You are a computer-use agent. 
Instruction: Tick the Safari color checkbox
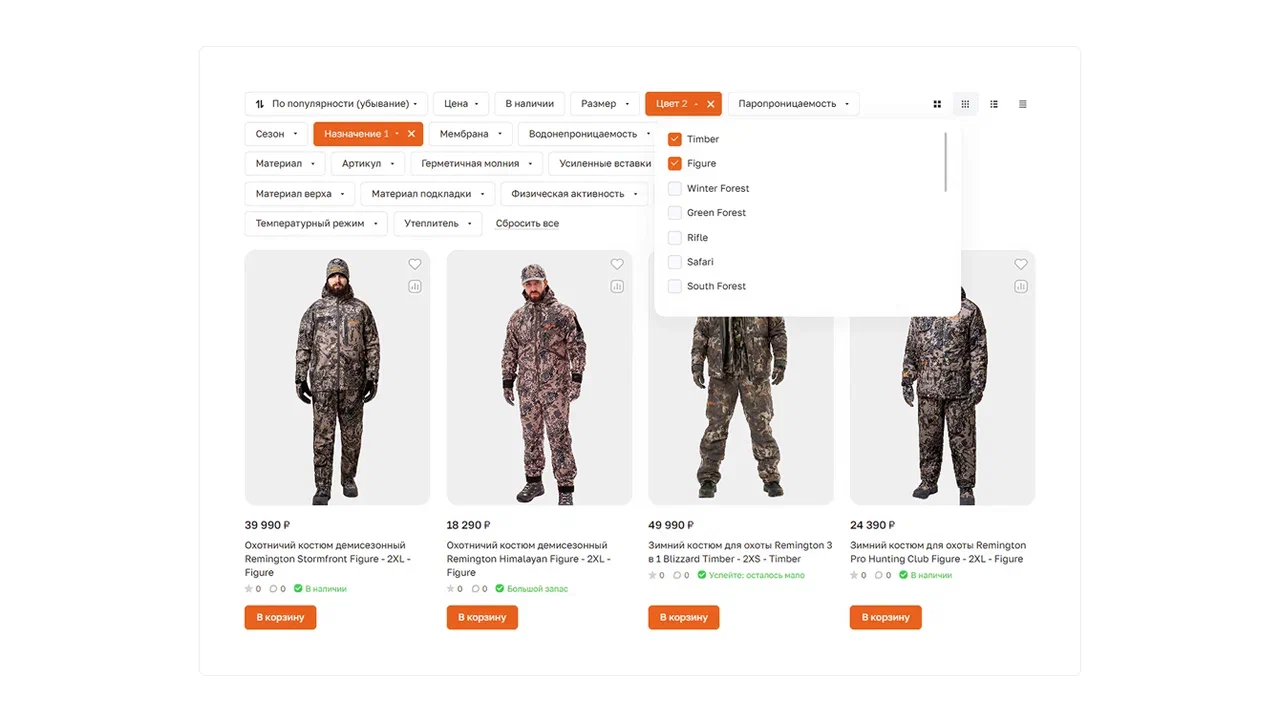click(675, 262)
